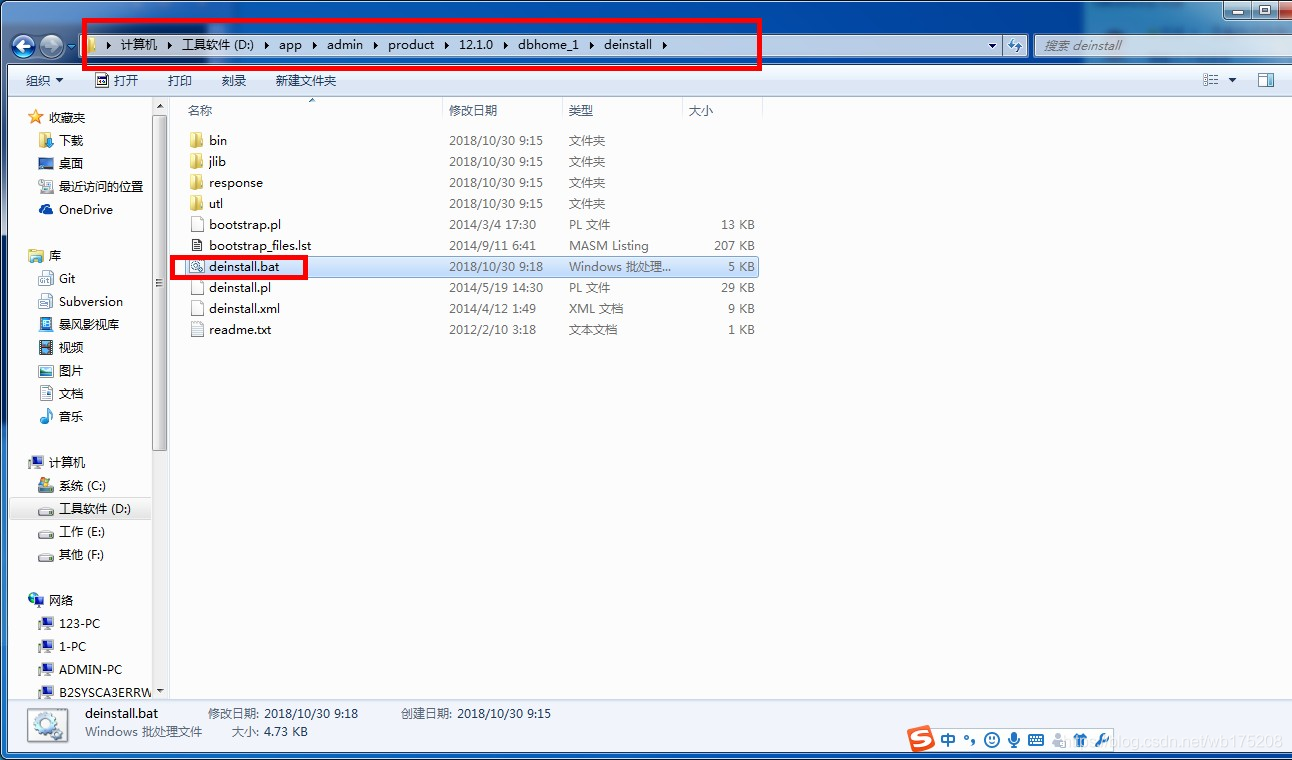Click the refresh icon beside address bar
1292x760 pixels.
pos(1015,45)
